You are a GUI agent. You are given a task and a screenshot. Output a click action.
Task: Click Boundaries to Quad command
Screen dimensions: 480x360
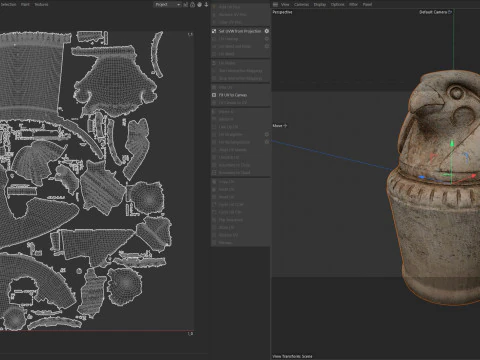pos(234,173)
